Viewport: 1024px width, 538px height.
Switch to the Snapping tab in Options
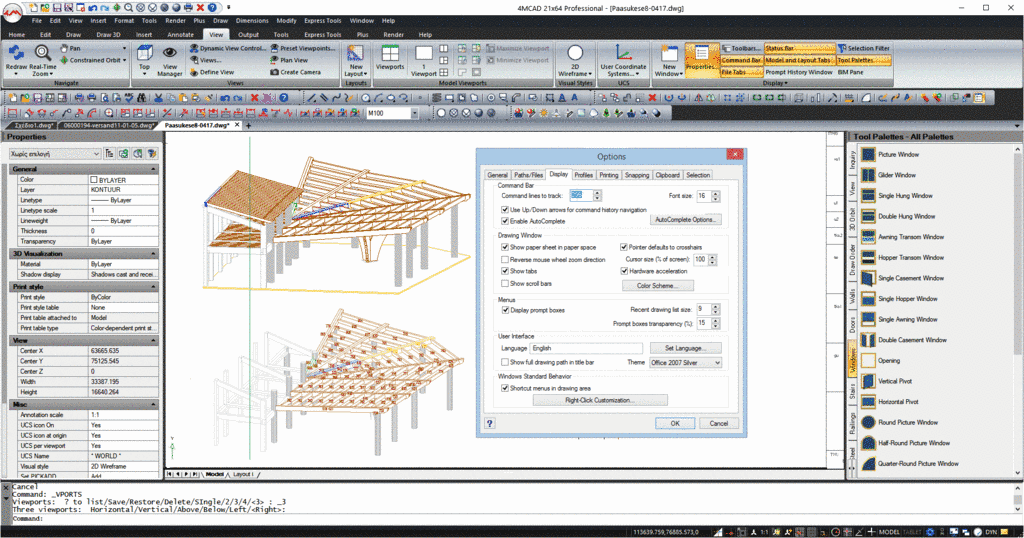click(x=637, y=175)
